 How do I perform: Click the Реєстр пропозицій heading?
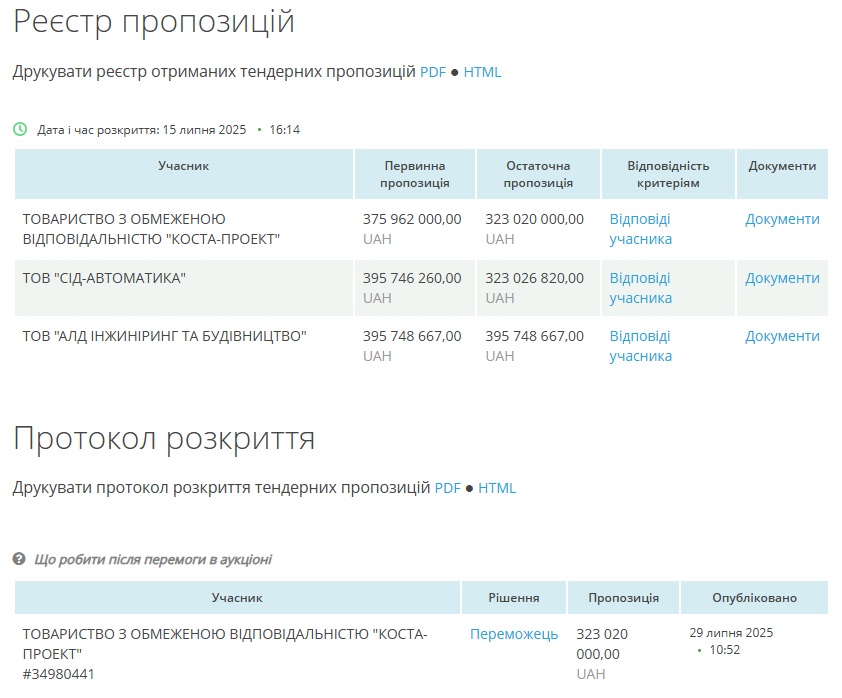(154, 22)
